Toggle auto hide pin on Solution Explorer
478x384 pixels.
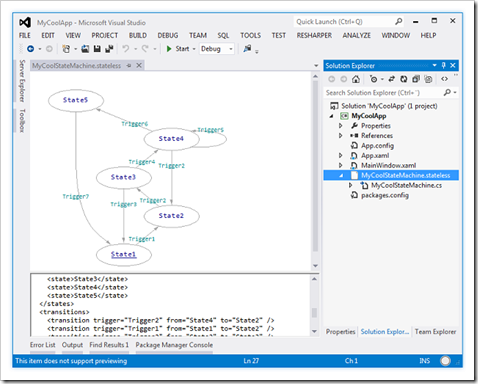point(443,65)
